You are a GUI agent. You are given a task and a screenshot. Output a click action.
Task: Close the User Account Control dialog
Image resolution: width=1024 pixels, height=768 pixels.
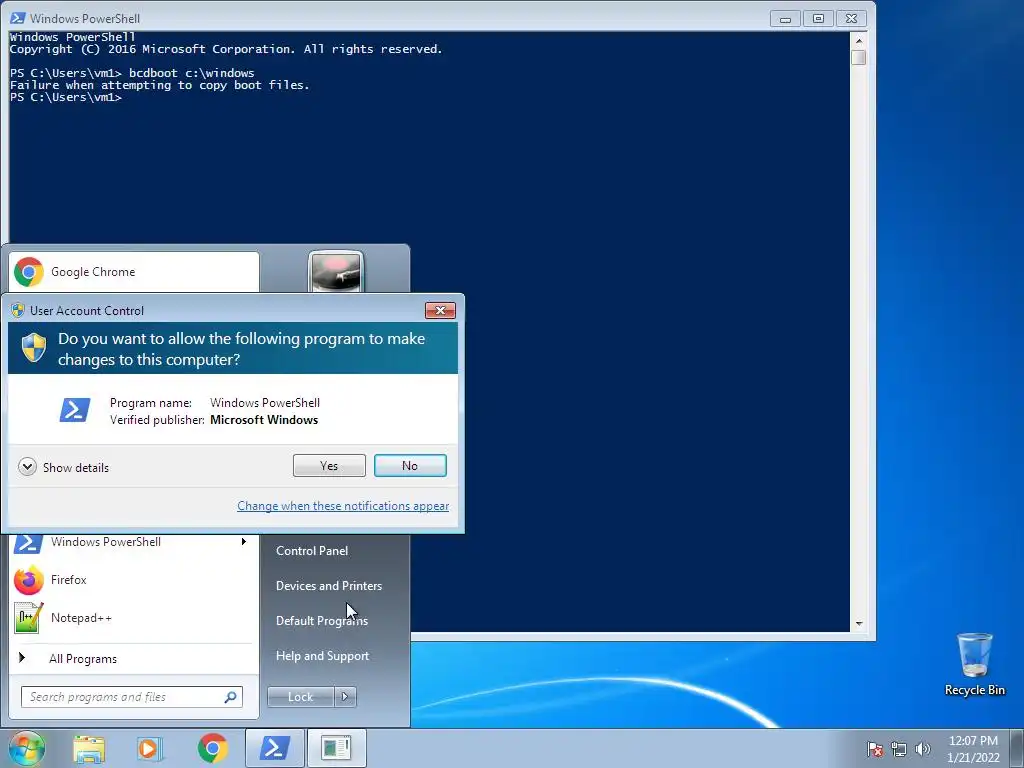tap(440, 310)
